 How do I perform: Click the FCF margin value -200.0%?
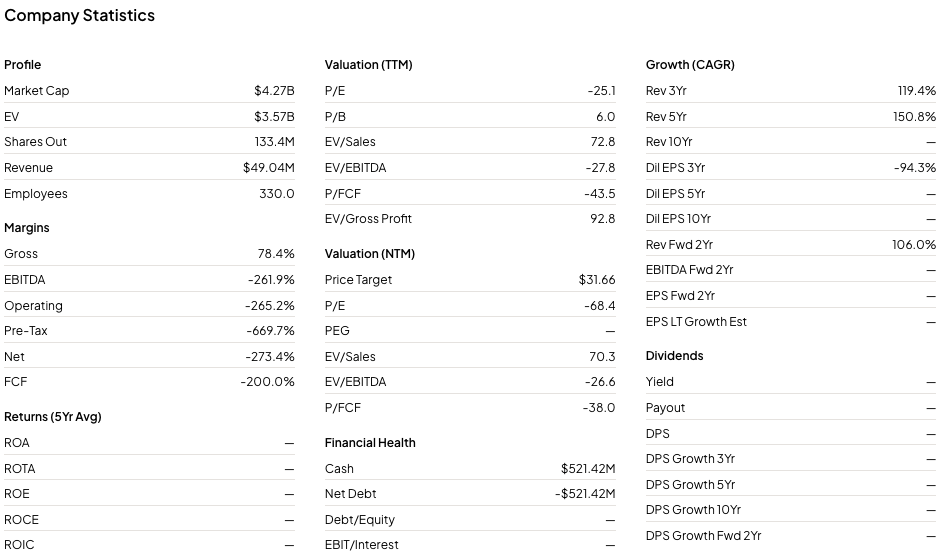267,382
